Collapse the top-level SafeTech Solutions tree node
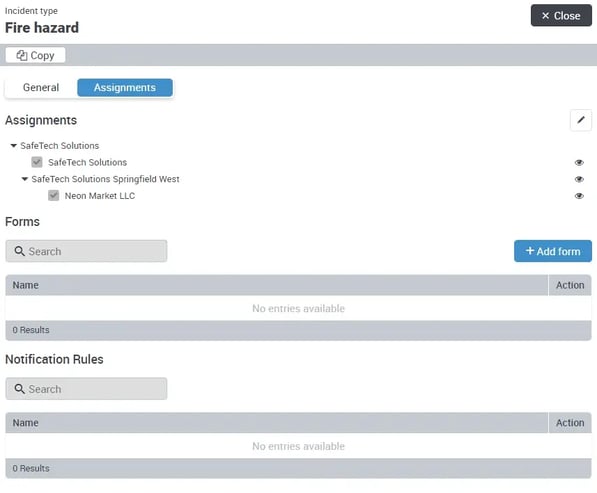Viewport: 597px width, 493px height. [14, 145]
